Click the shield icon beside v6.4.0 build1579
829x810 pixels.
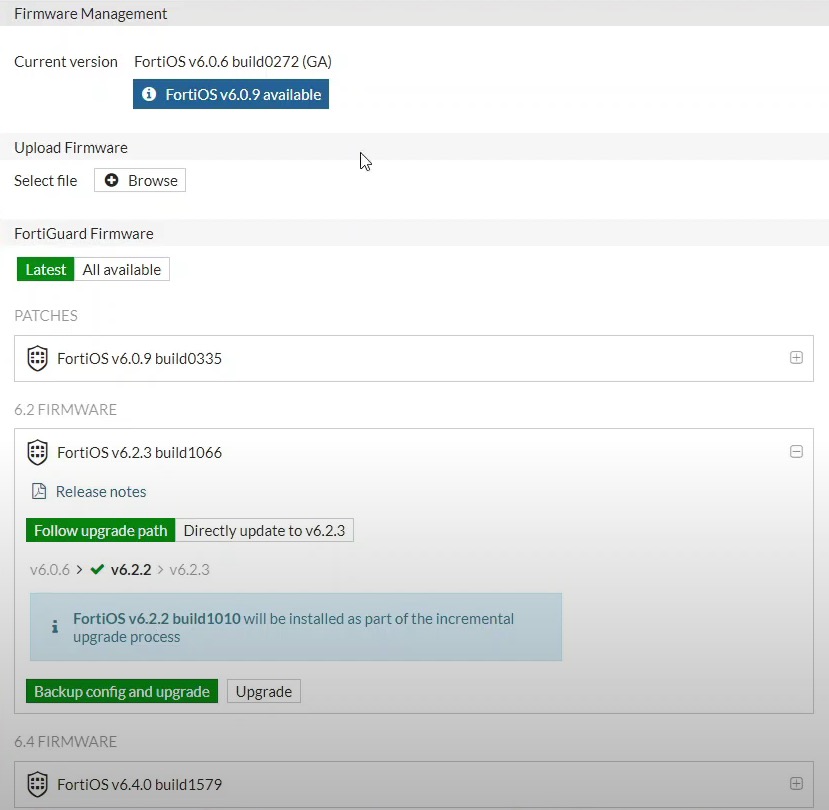pos(38,784)
